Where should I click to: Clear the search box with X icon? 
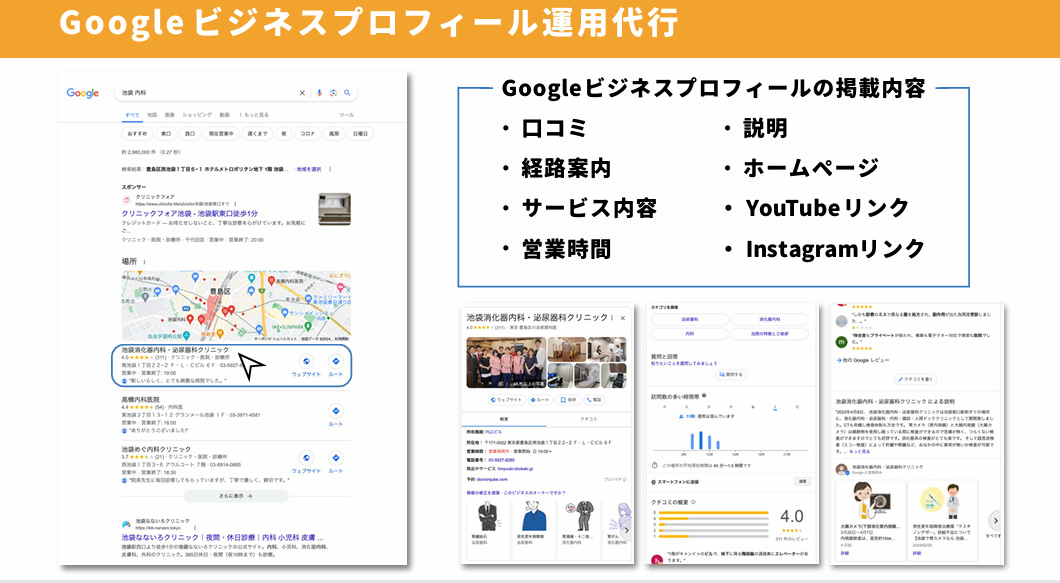[x=303, y=93]
